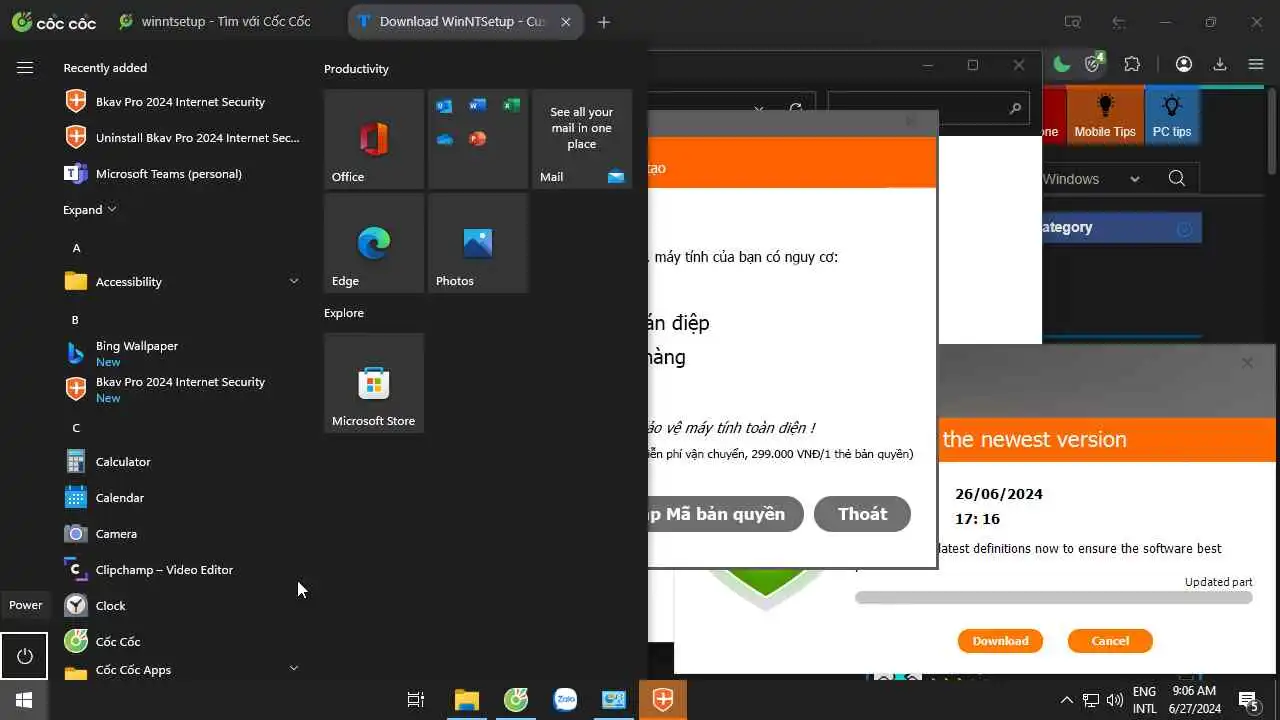Toggle browser dark mode moon icon

click(1062, 64)
